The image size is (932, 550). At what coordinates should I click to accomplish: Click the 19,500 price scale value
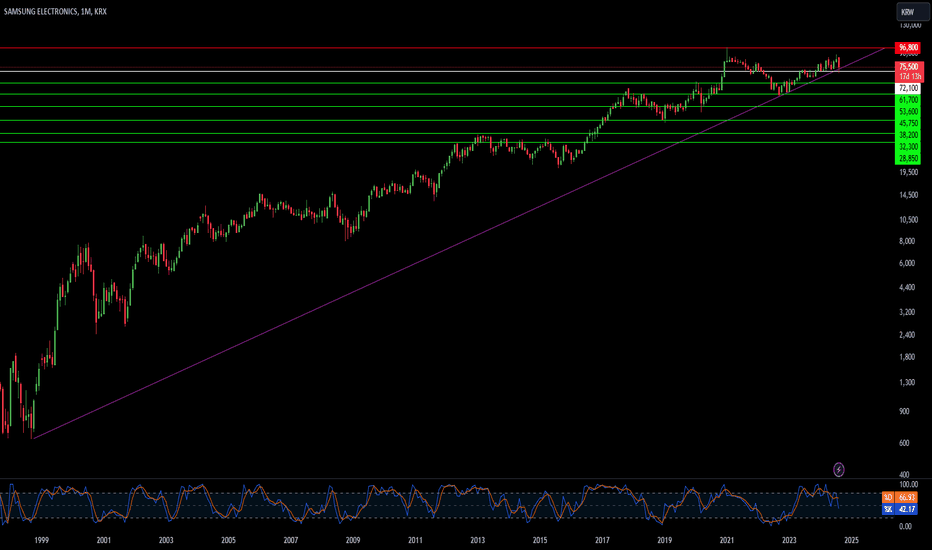click(x=908, y=172)
